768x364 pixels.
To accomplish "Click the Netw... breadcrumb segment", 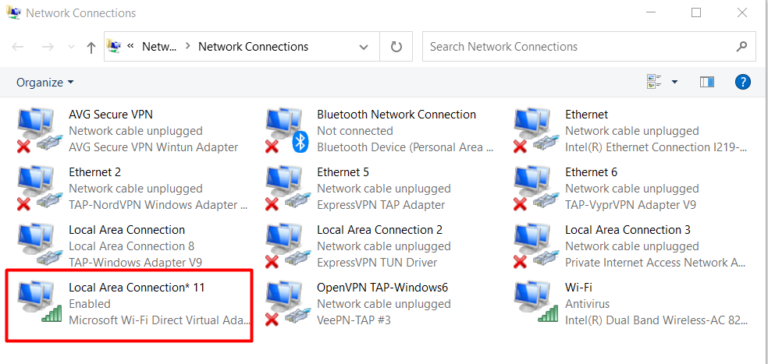I will (159, 47).
